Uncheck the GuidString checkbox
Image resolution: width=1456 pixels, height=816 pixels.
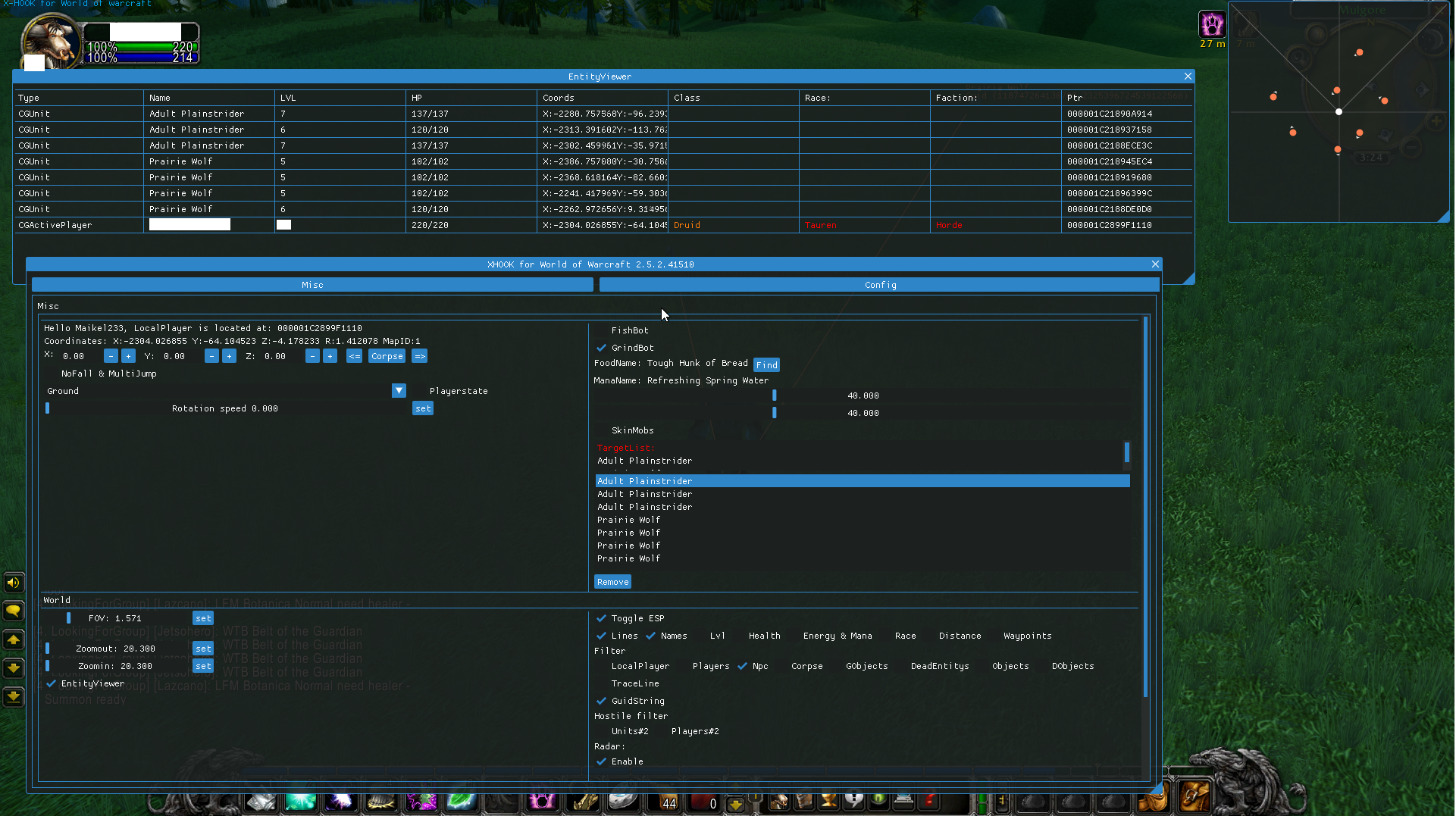pos(601,701)
